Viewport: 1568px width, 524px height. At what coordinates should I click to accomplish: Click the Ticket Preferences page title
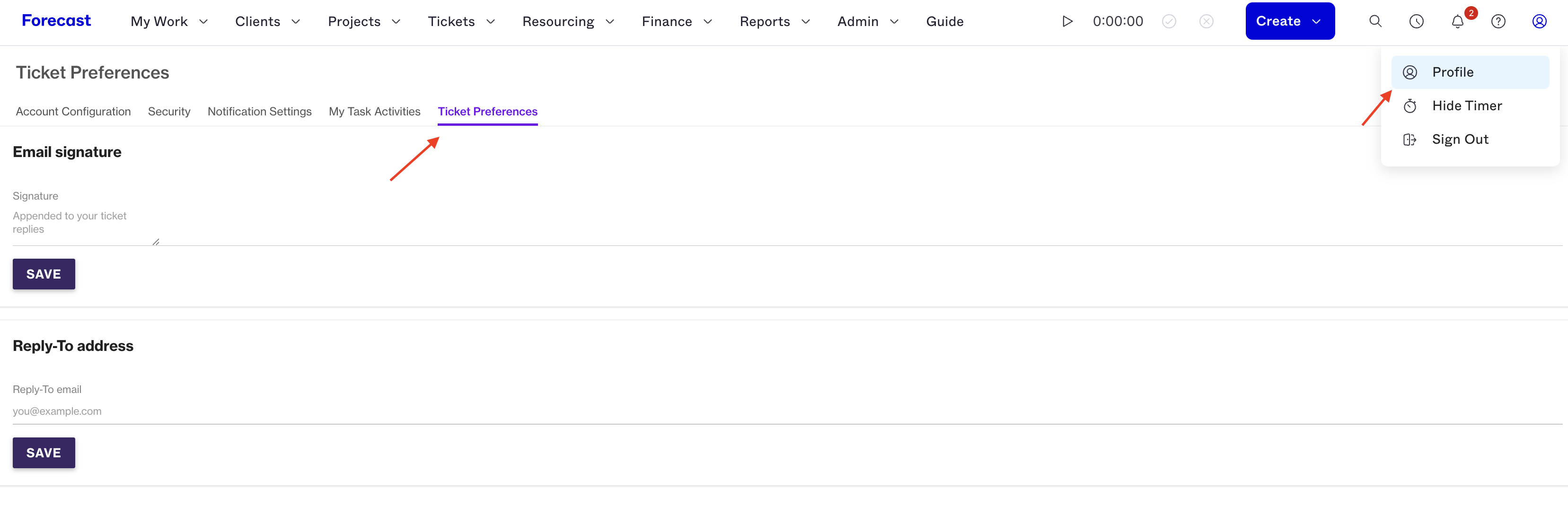tap(93, 72)
